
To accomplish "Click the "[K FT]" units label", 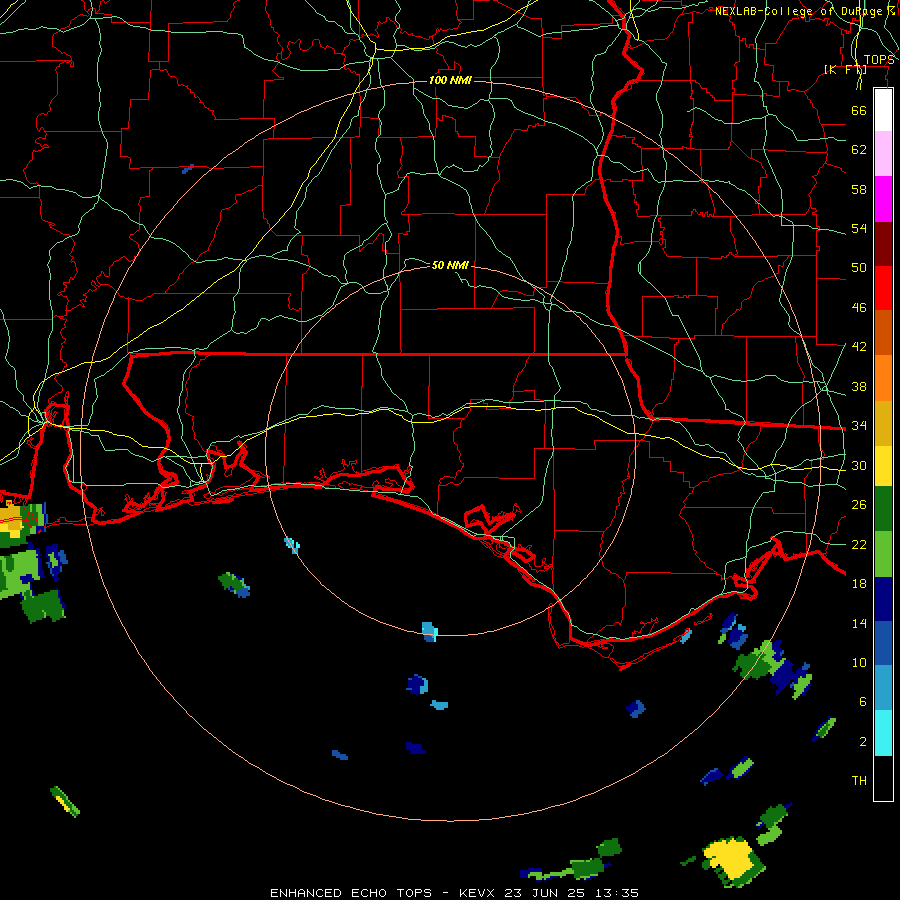I will (x=845, y=70).
